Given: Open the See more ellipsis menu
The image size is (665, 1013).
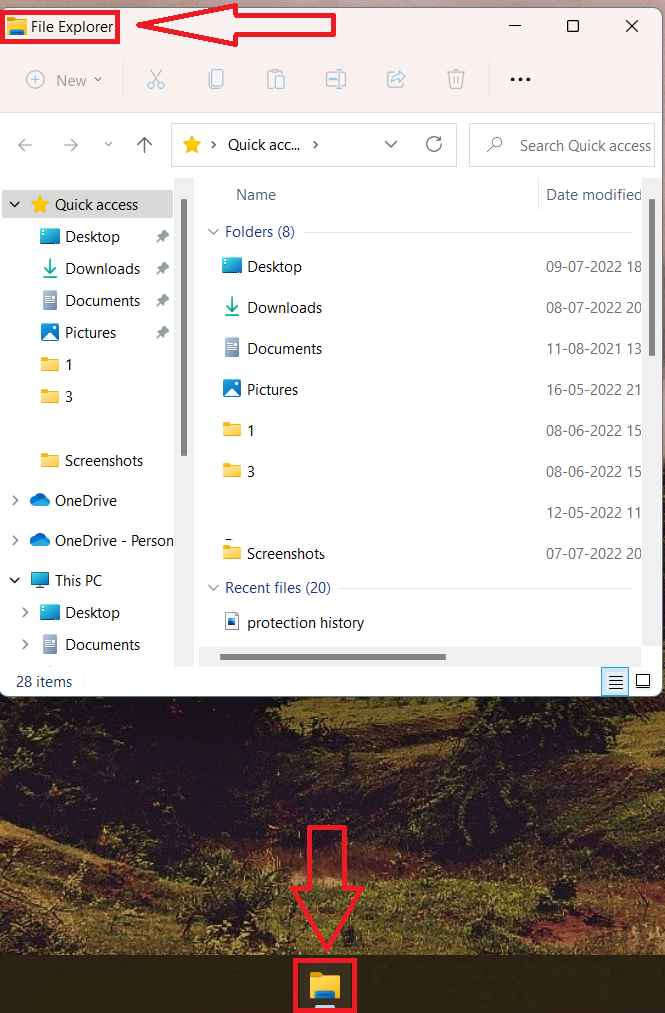Looking at the screenshot, I should [x=520, y=79].
